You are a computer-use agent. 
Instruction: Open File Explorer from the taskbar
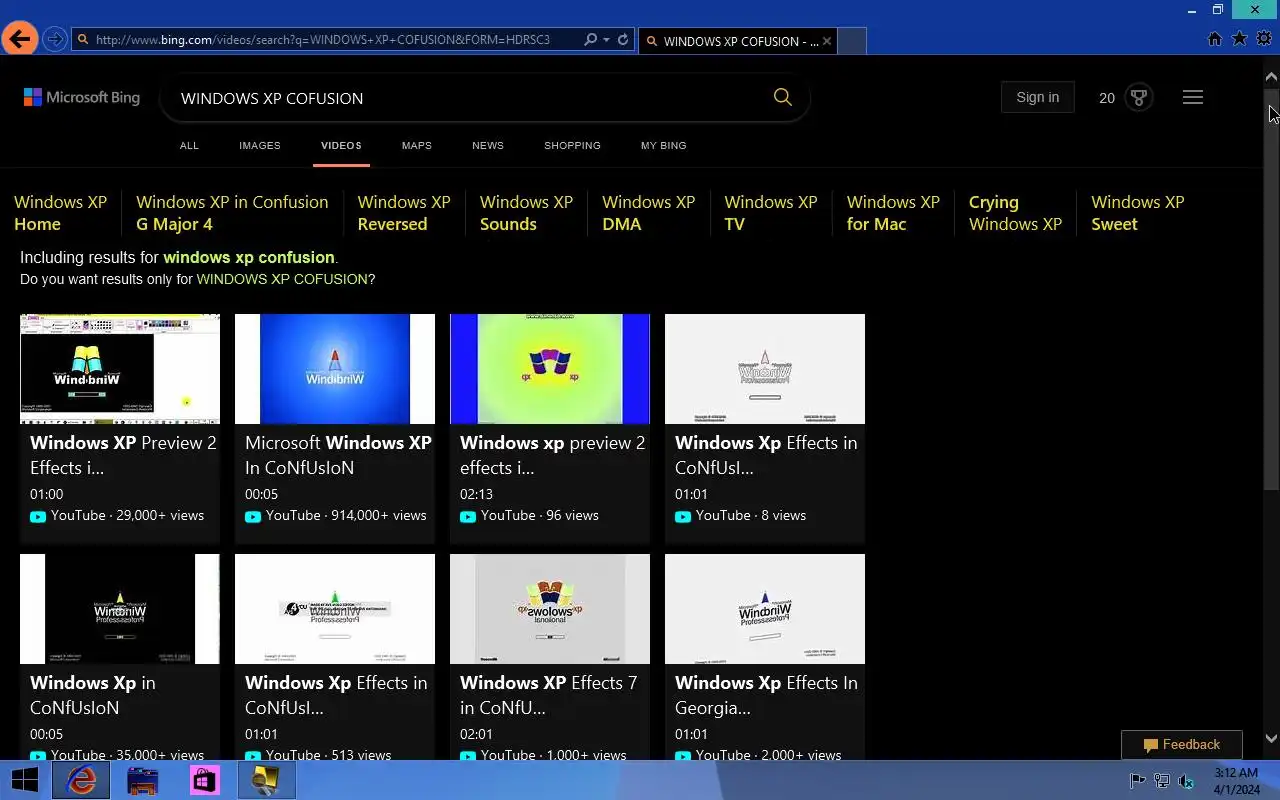click(143, 780)
